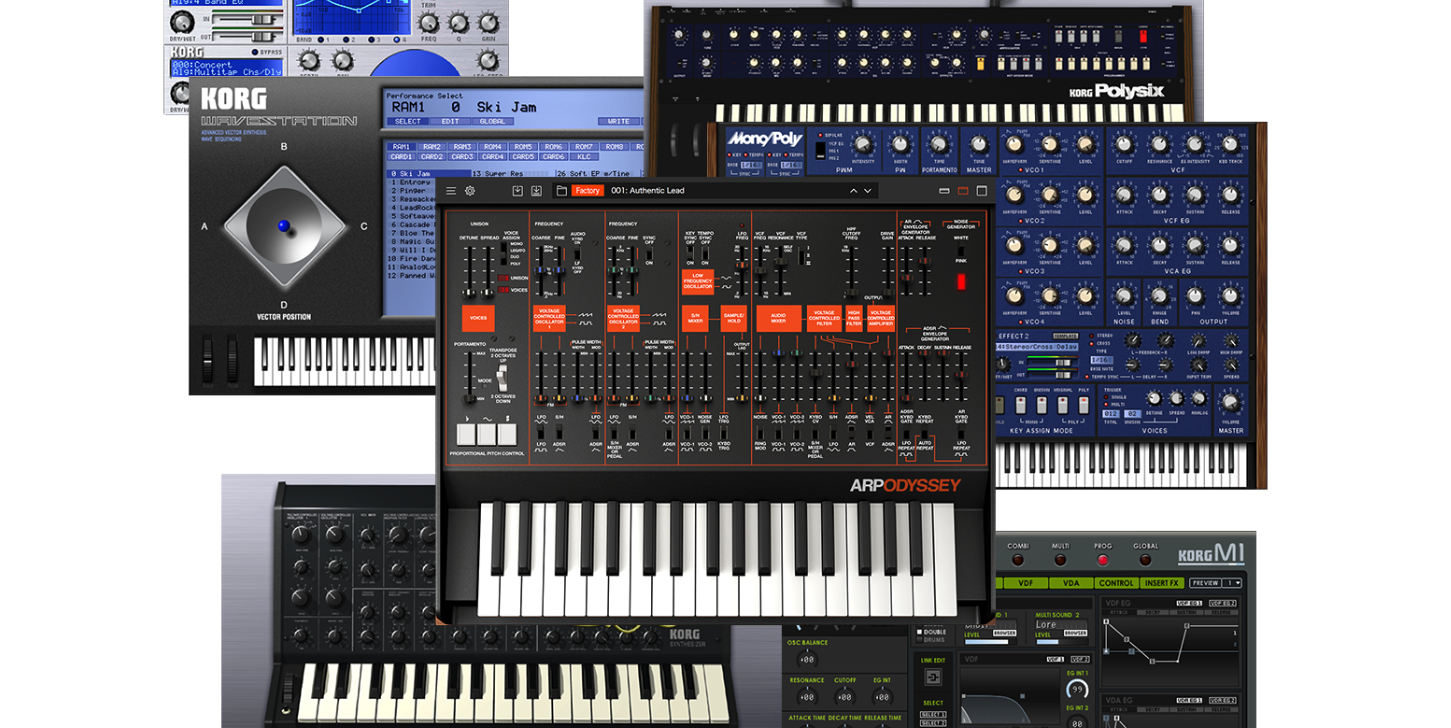Open the ARP Odyssey hamburger menu
This screenshot has height=728, width=1451.
pyautogui.click(x=450, y=189)
